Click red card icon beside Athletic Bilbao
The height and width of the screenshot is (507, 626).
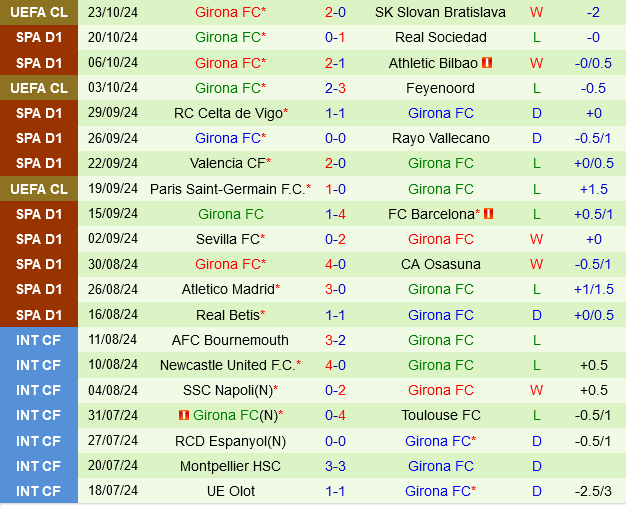click(487, 63)
